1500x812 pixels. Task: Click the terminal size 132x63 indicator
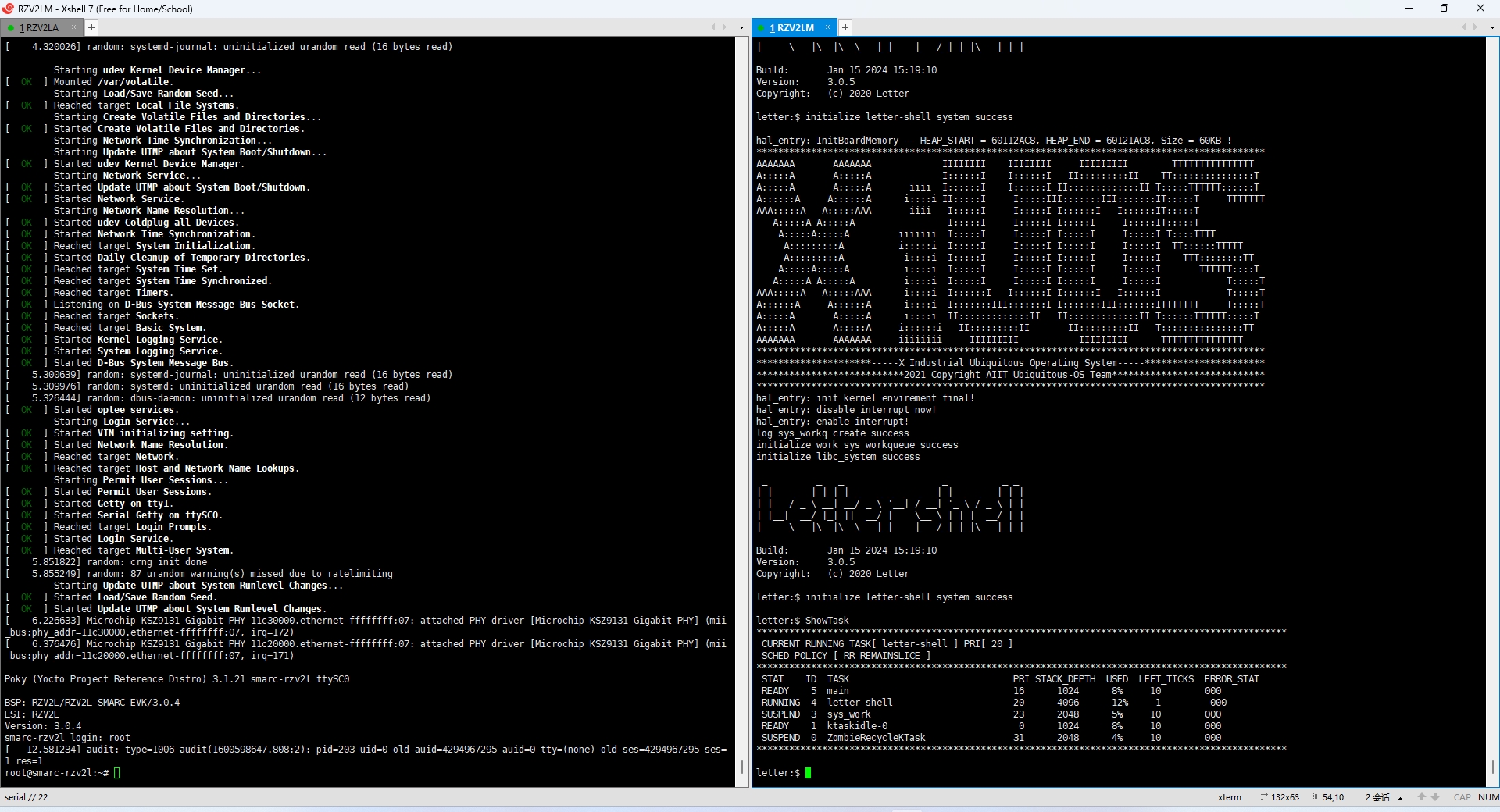[1280, 797]
